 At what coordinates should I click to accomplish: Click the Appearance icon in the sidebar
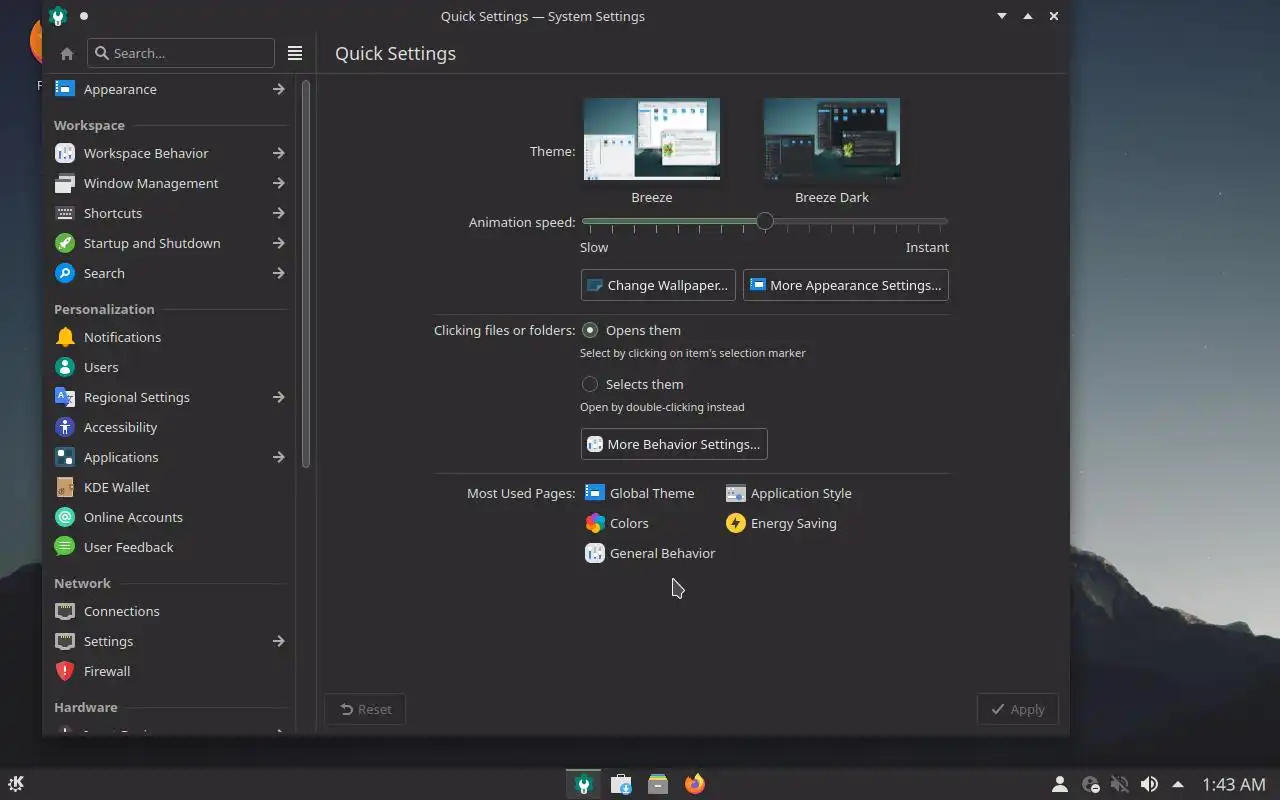tap(65, 89)
